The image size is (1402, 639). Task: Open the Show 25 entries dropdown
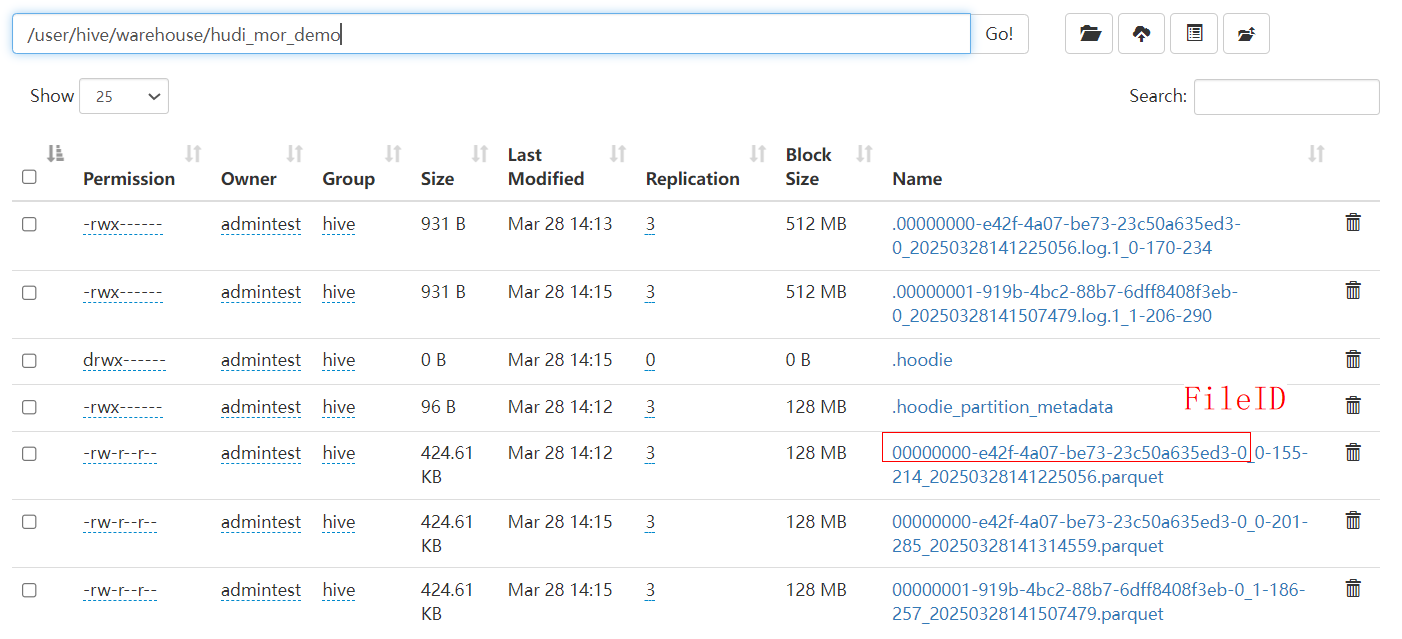(x=124, y=97)
